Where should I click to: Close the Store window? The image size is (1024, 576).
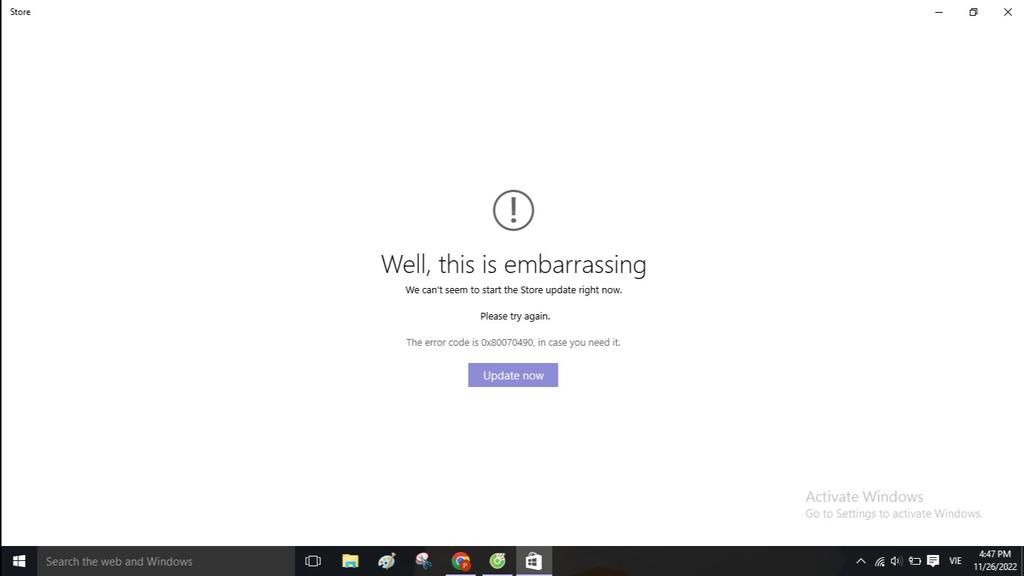(1007, 12)
